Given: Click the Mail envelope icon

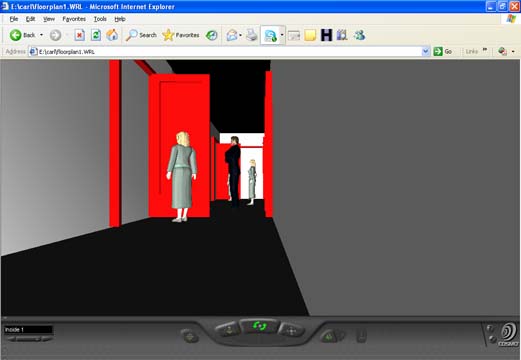Looking at the screenshot, I should pyautogui.click(x=232, y=35).
